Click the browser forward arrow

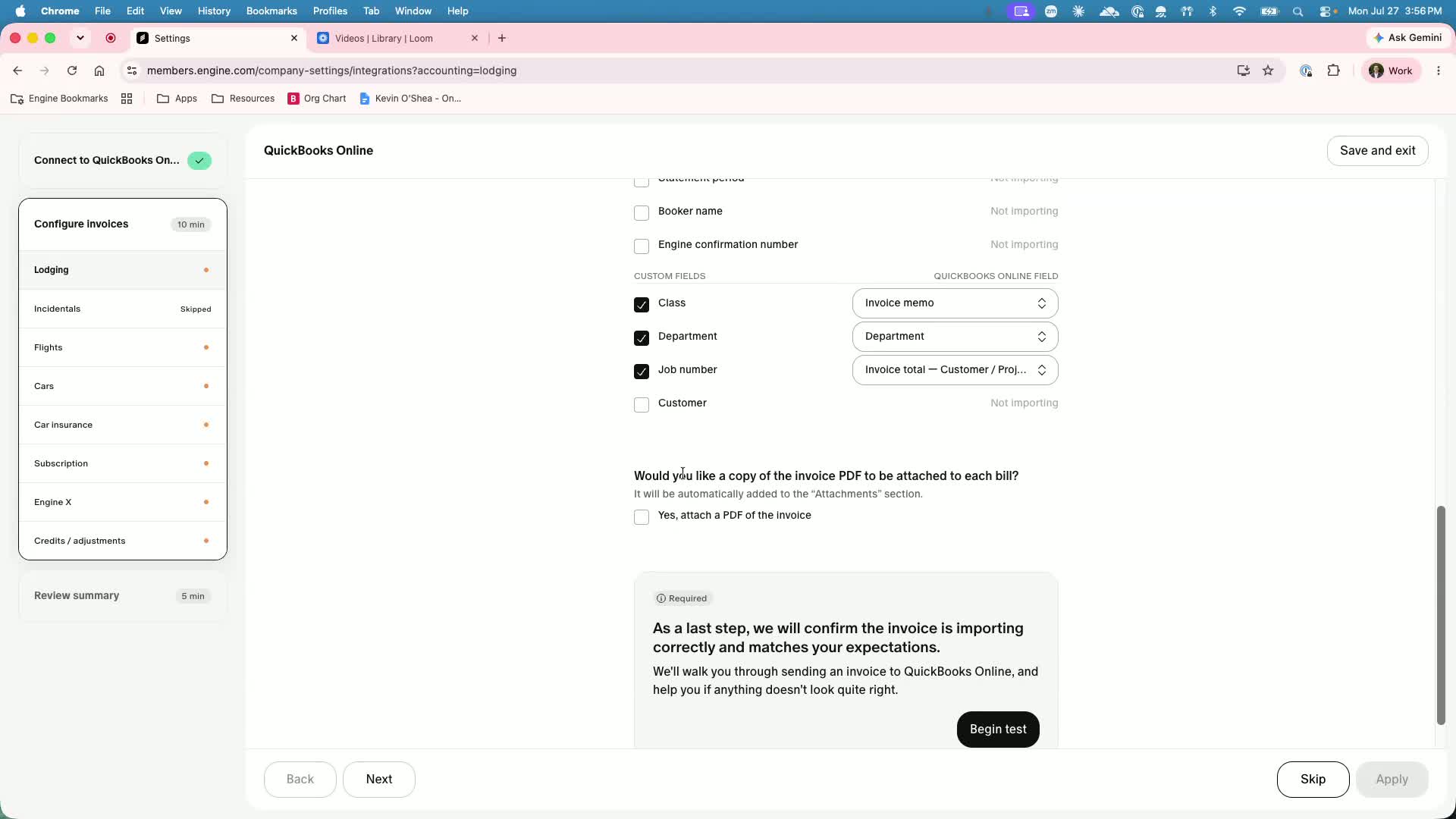click(x=45, y=71)
